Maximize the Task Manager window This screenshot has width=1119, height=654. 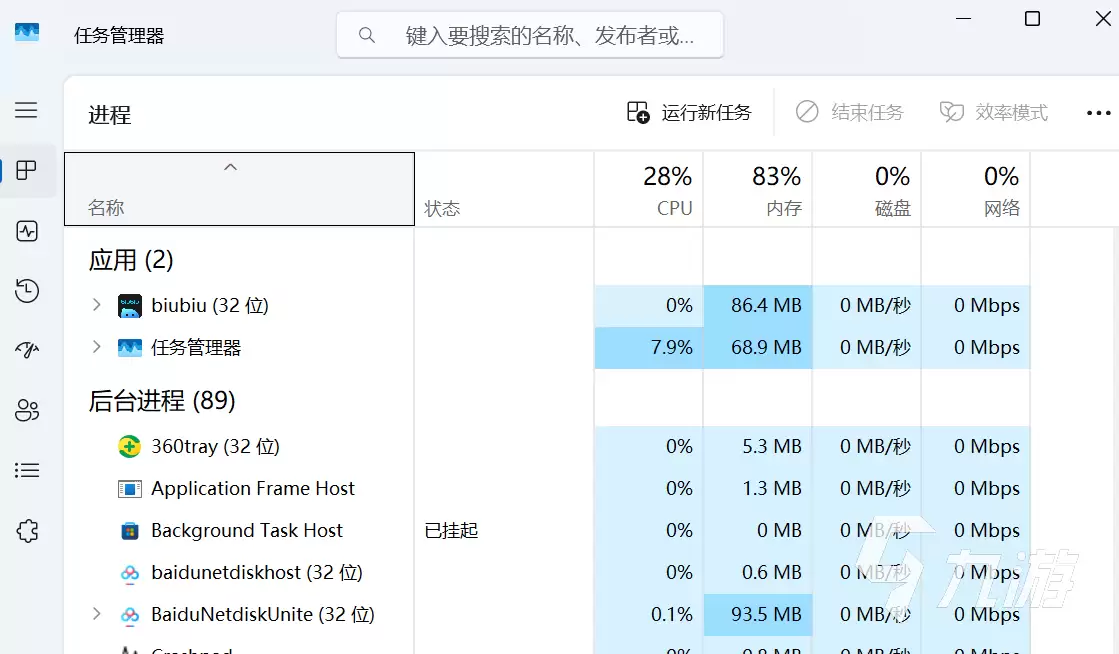click(x=1032, y=19)
